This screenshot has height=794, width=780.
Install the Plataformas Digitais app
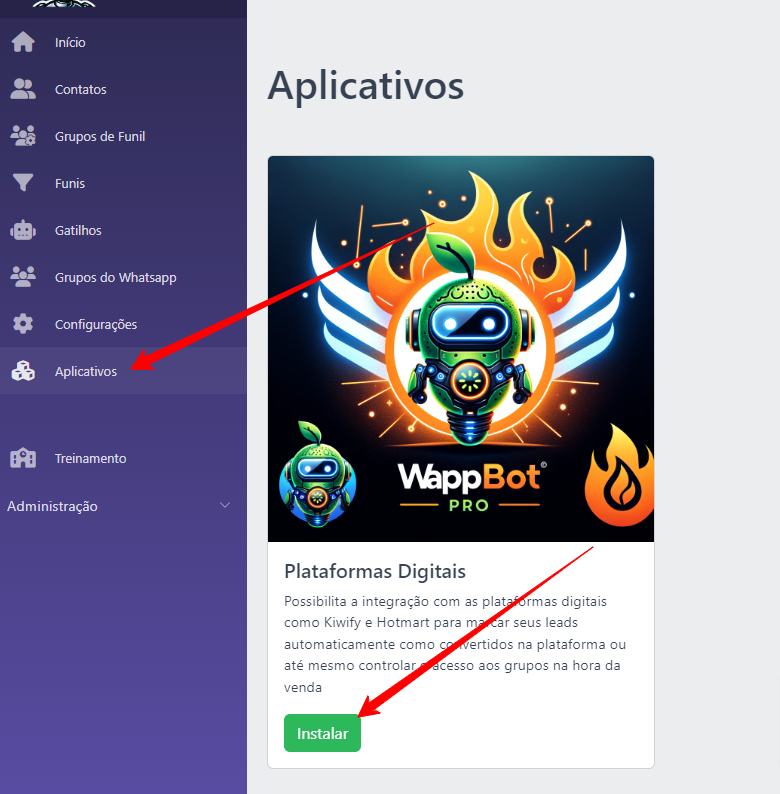(322, 733)
